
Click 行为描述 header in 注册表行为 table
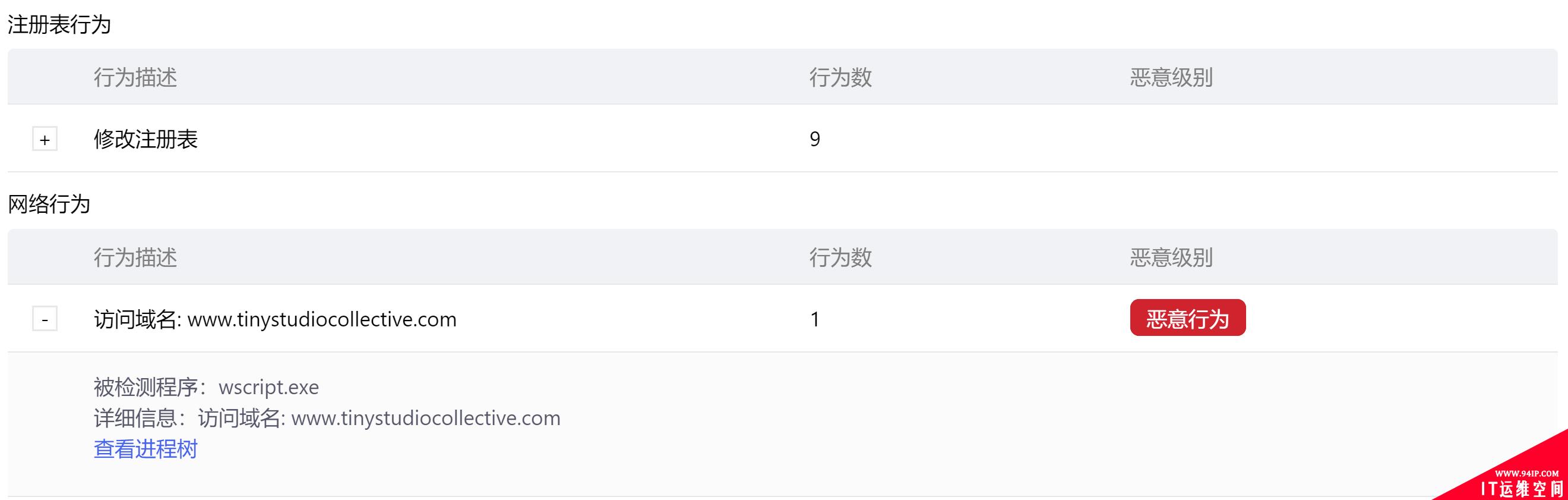tap(135, 77)
